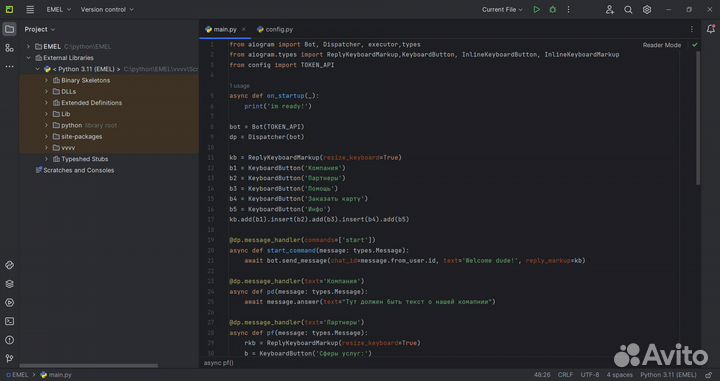
Task: Open IDE settings gear
Action: [647, 10]
